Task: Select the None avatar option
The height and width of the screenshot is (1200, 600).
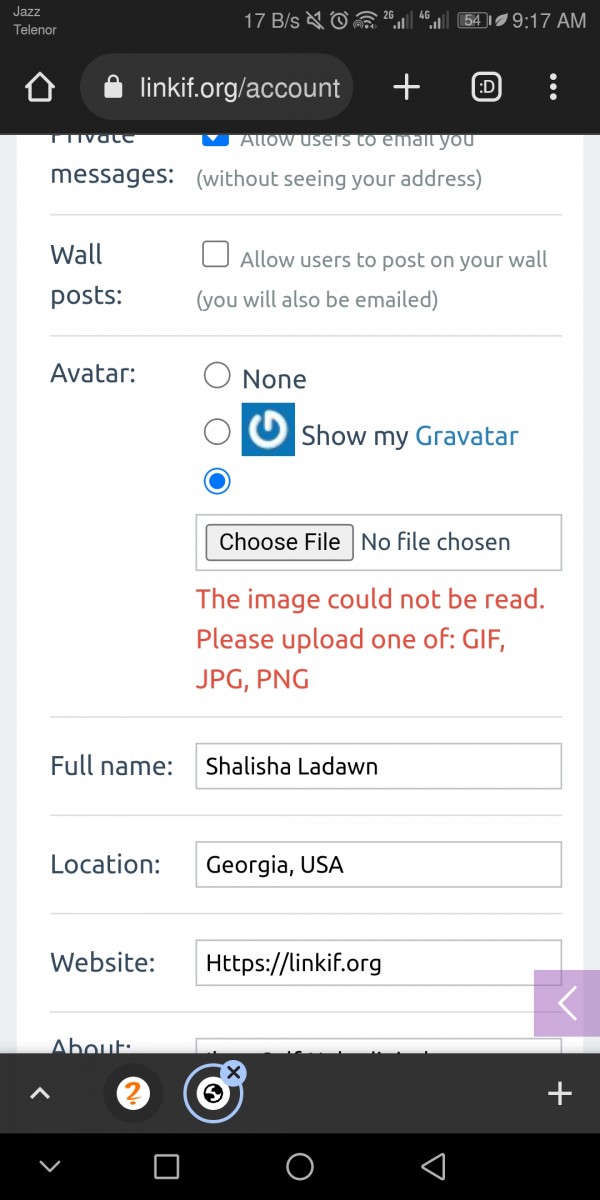Action: click(x=217, y=376)
